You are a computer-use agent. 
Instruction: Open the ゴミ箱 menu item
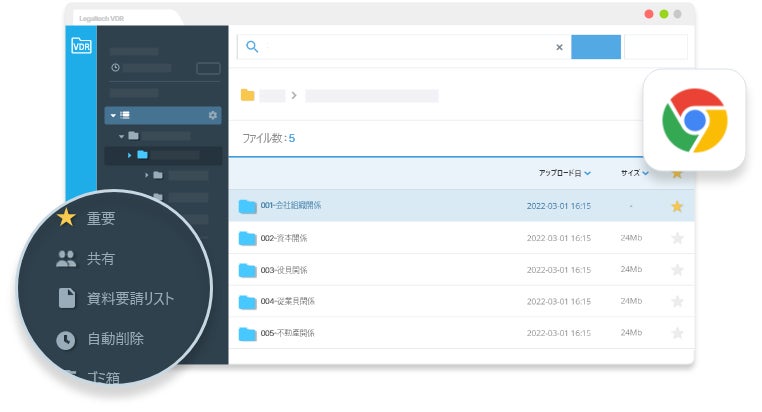tap(104, 377)
